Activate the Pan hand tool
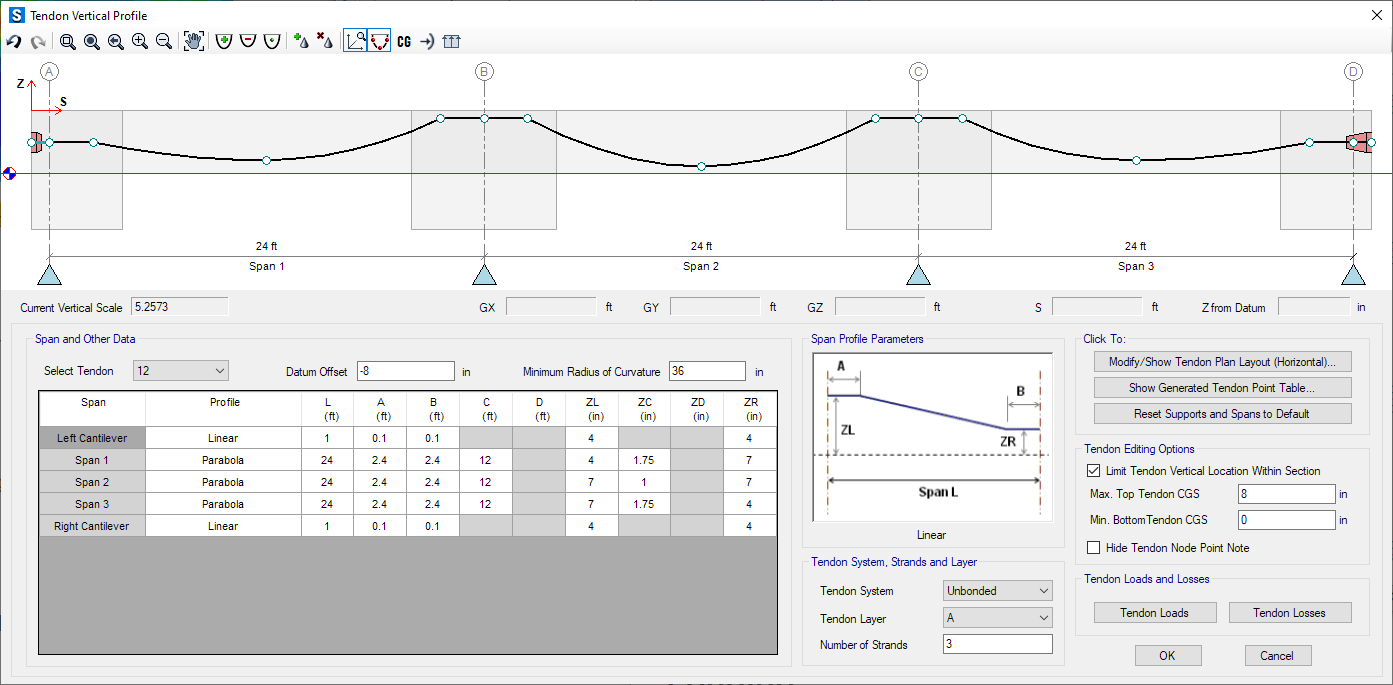The height and width of the screenshot is (685, 1393). pos(193,41)
